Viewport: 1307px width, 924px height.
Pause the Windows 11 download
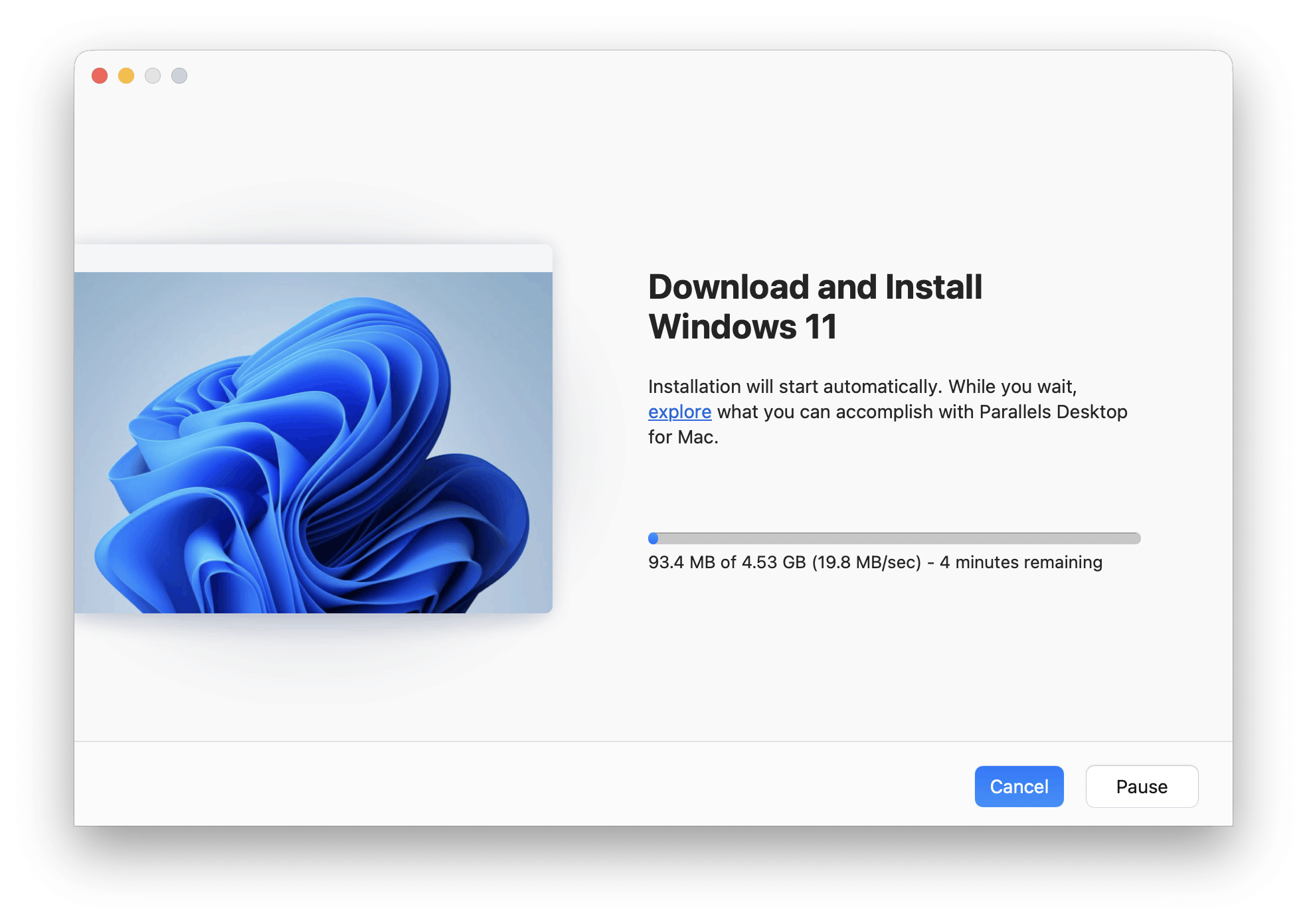tap(1141, 786)
